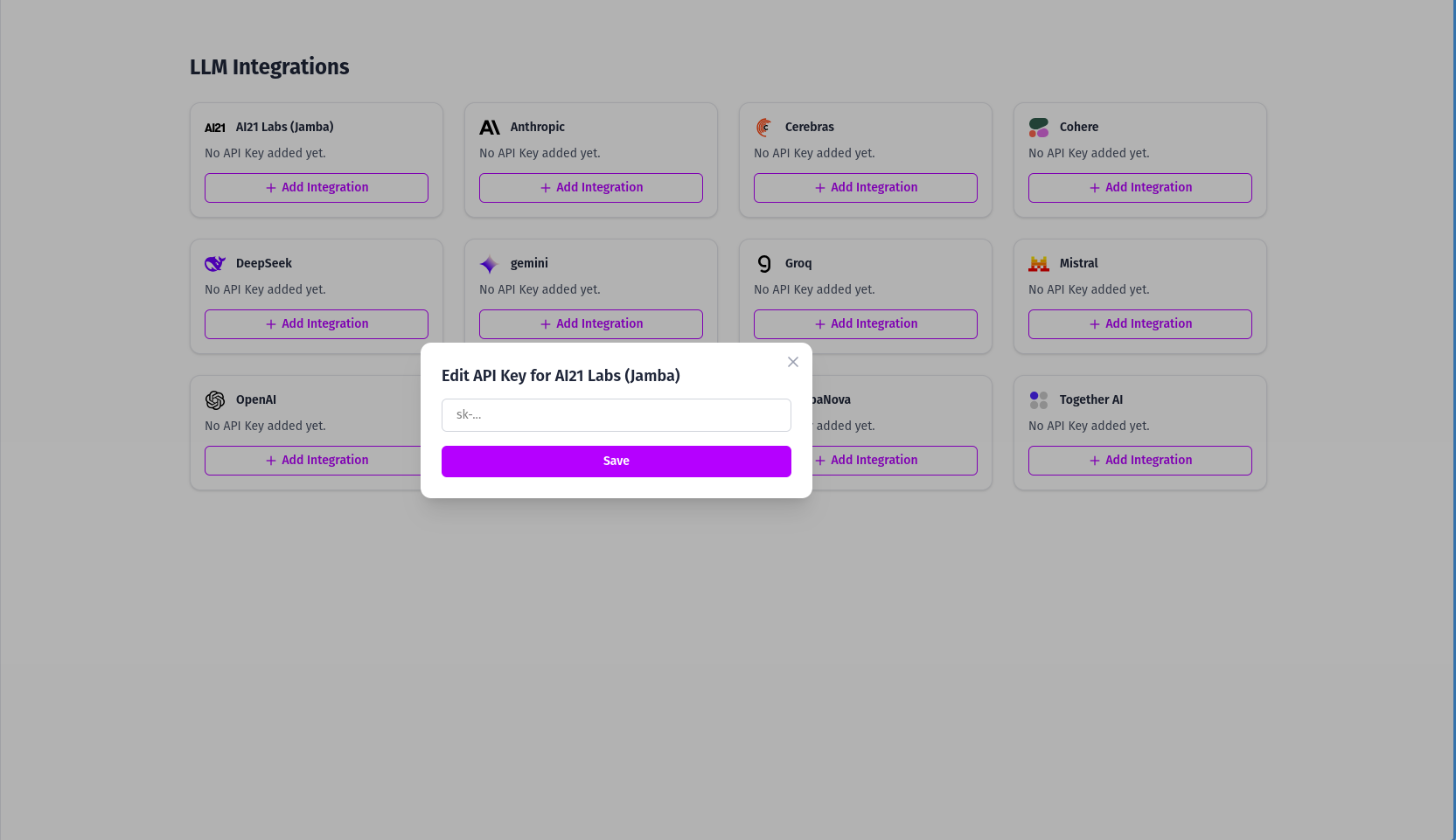
Task: Click the Cohere logo icon
Action: coord(1039,127)
